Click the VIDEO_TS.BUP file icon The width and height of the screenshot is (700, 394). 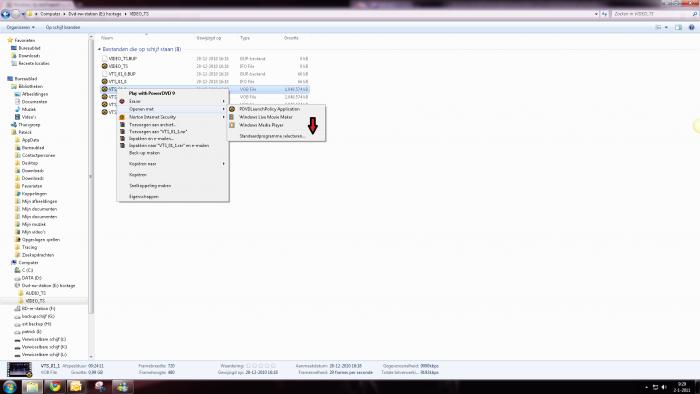click(104, 58)
